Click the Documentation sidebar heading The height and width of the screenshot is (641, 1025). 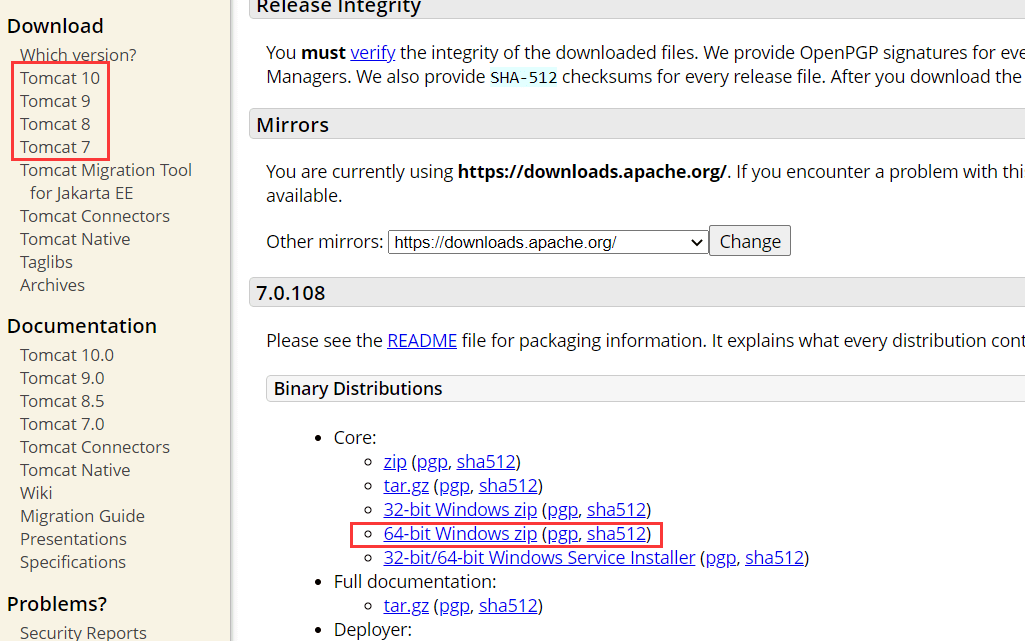(x=82, y=326)
